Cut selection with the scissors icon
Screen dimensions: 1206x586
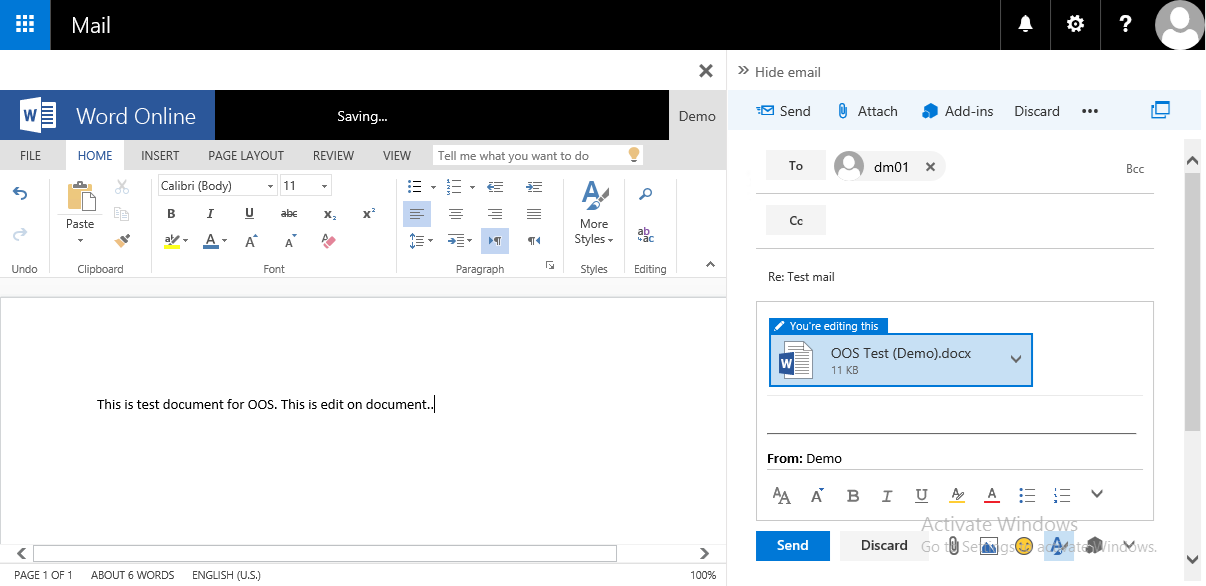tap(122, 187)
